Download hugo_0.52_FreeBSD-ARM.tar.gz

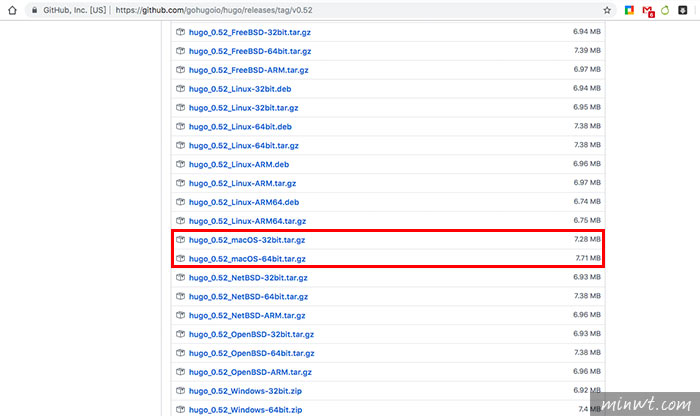point(249,70)
